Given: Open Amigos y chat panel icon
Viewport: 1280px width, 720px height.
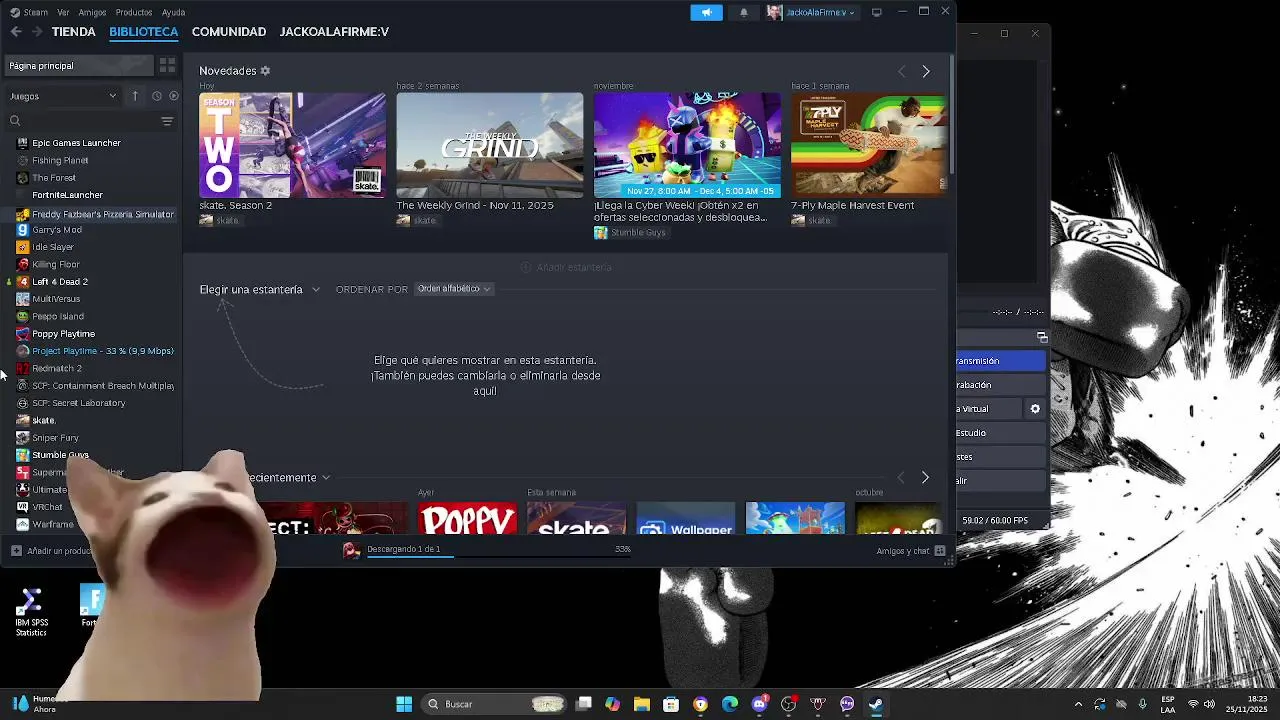Looking at the screenshot, I should pyautogui.click(x=940, y=551).
